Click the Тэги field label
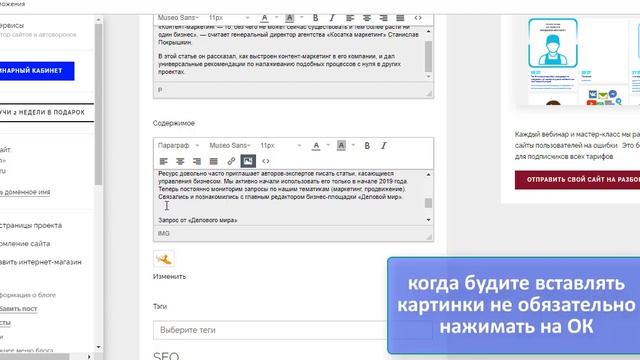 (160, 307)
